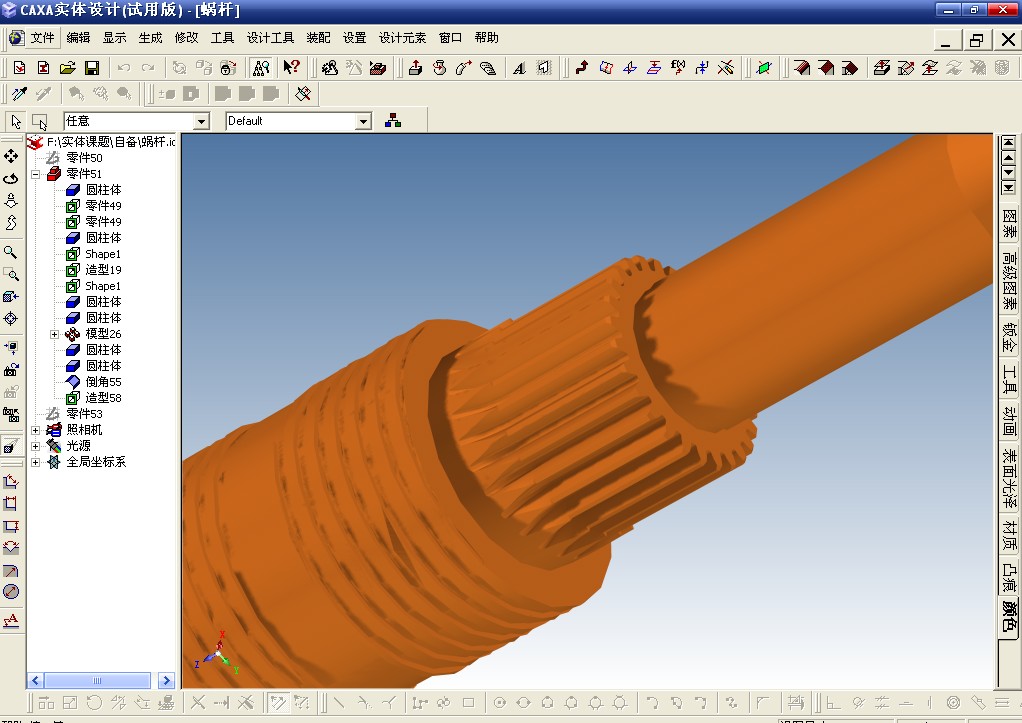Switch to the 钣金 catalog tab
Image resolution: width=1022 pixels, height=723 pixels.
[x=1009, y=337]
